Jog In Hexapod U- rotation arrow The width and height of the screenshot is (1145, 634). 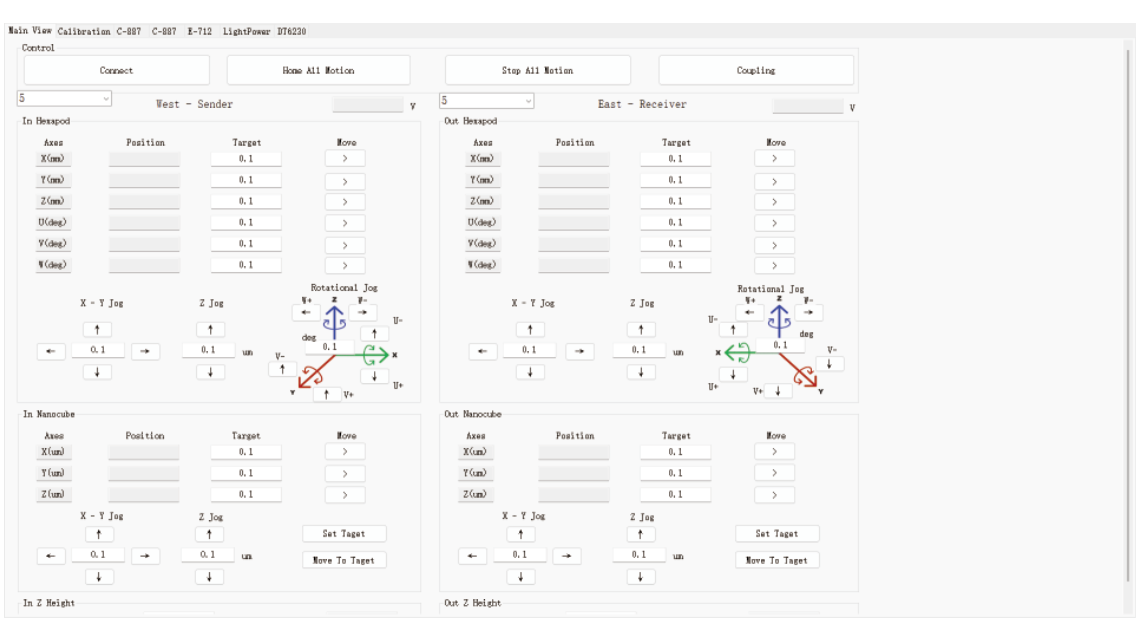tap(374, 334)
